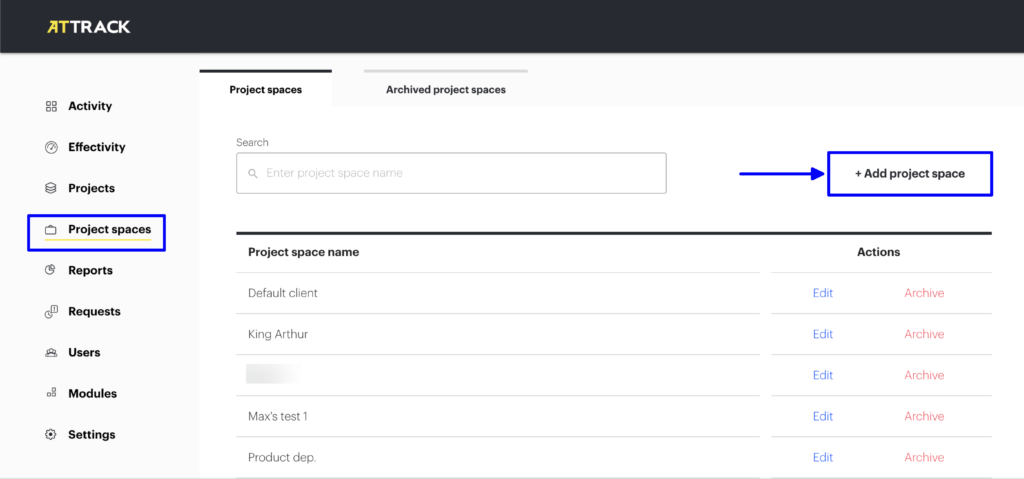This screenshot has height=479, width=1024.
Task: Click the Product dep. row name
Action: pos(282,457)
